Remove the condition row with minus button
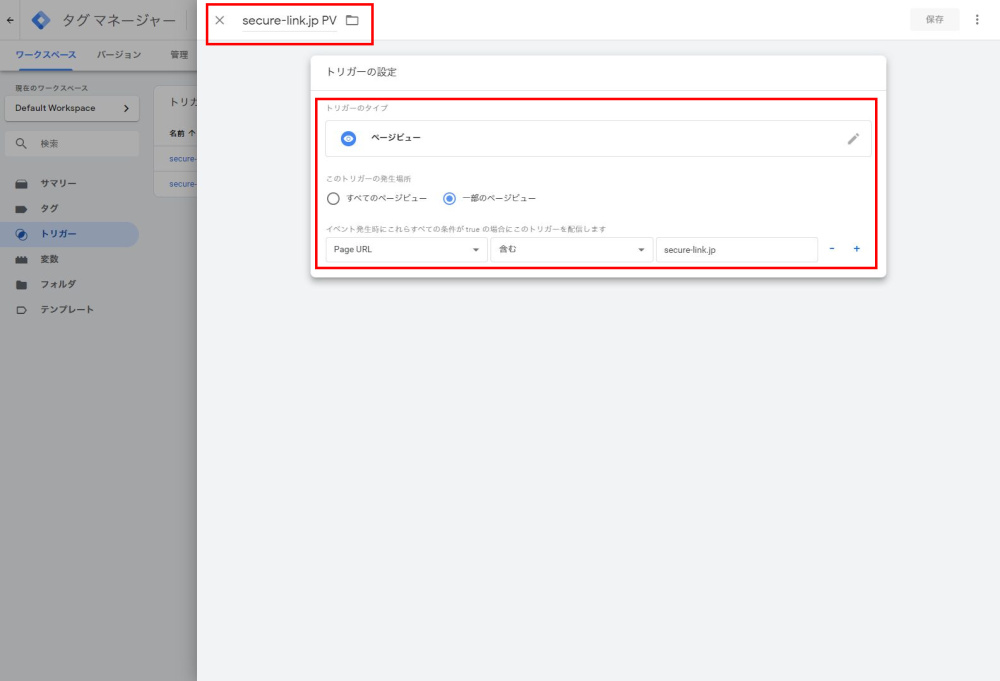1000x681 pixels. [x=832, y=249]
